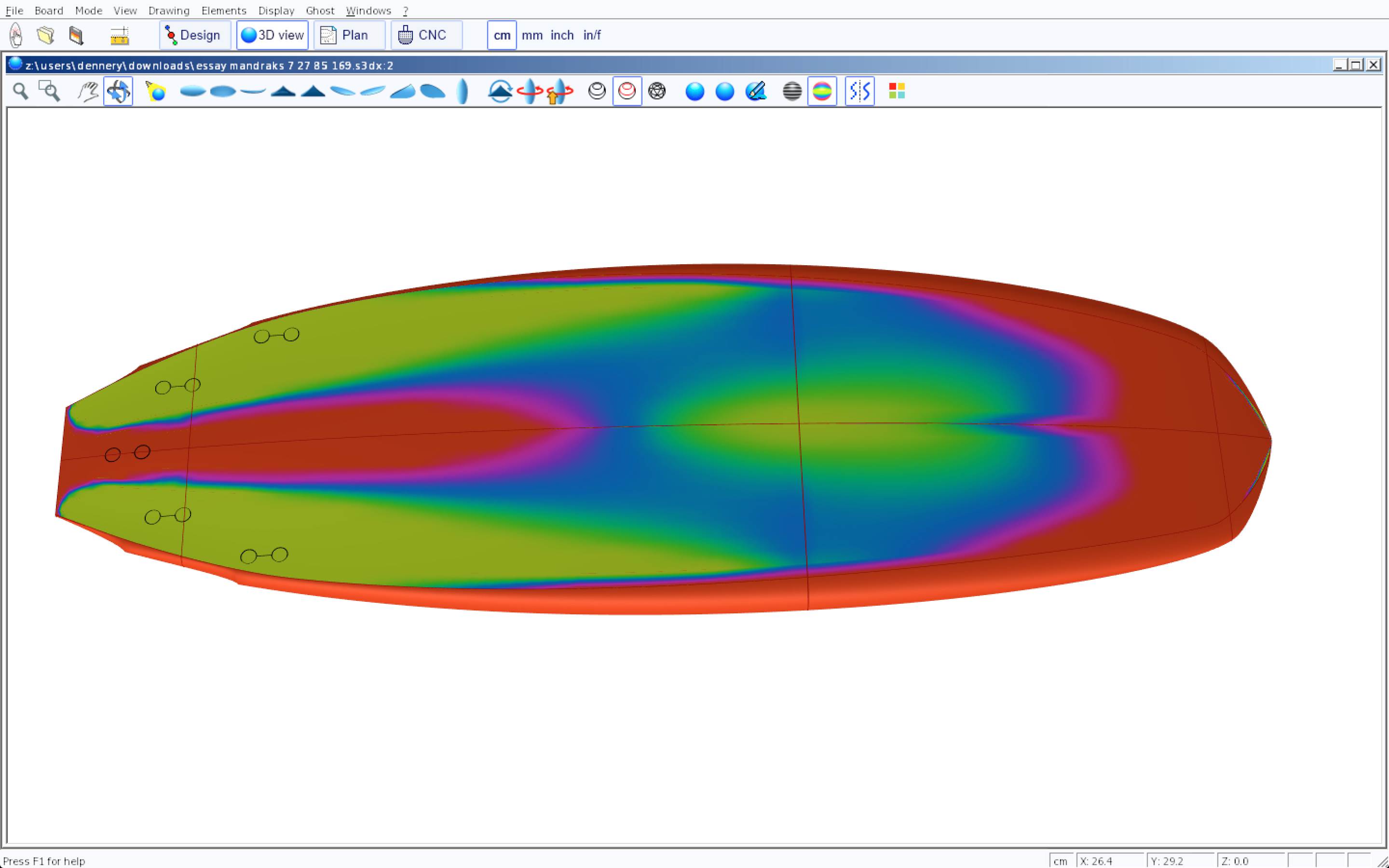This screenshot has width=1389, height=868.
Task: Expand the Display menu
Action: [276, 11]
